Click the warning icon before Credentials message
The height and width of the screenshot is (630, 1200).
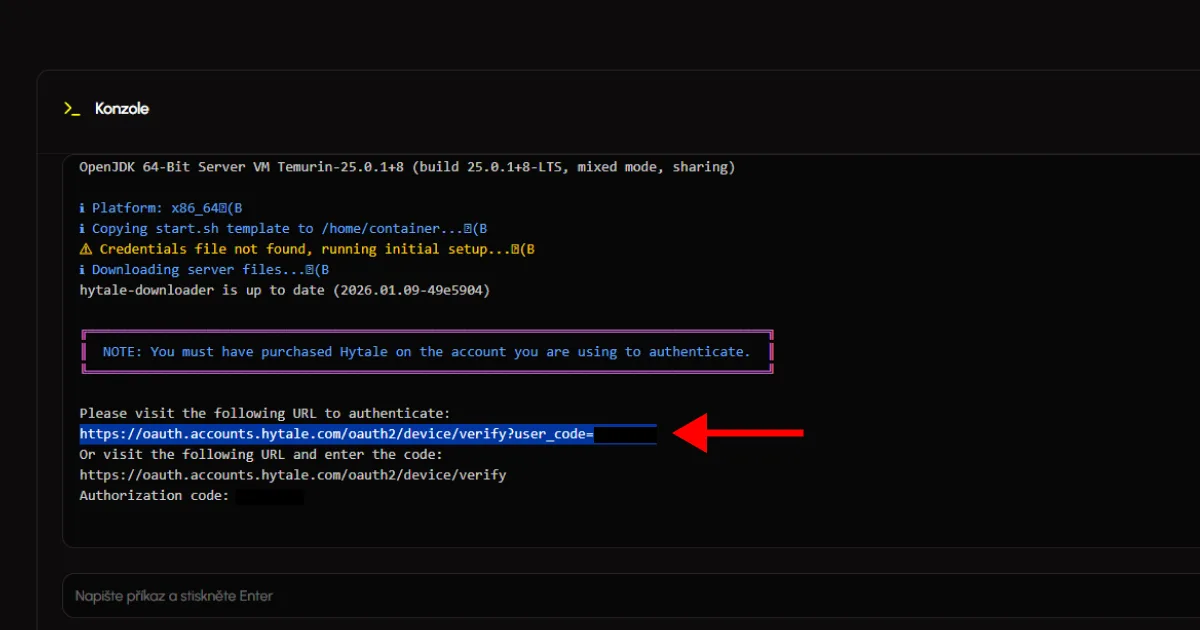pyautogui.click(x=85, y=249)
